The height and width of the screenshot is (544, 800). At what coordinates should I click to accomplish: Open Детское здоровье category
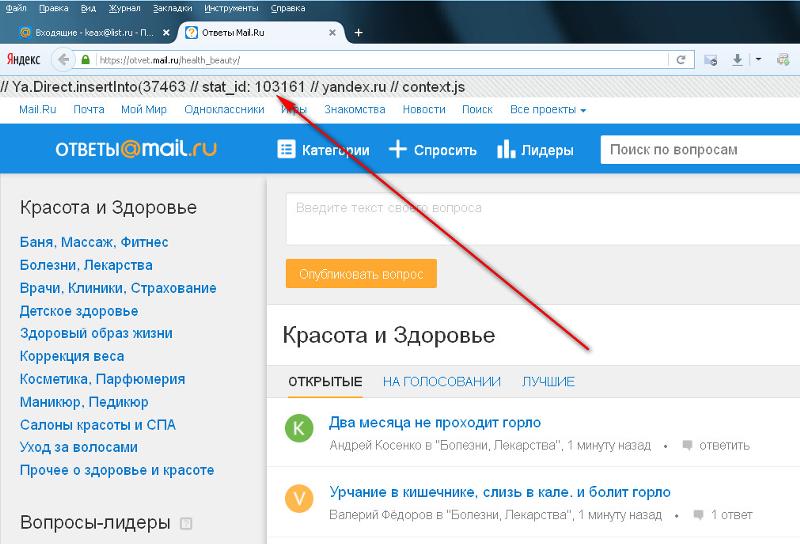point(79,311)
